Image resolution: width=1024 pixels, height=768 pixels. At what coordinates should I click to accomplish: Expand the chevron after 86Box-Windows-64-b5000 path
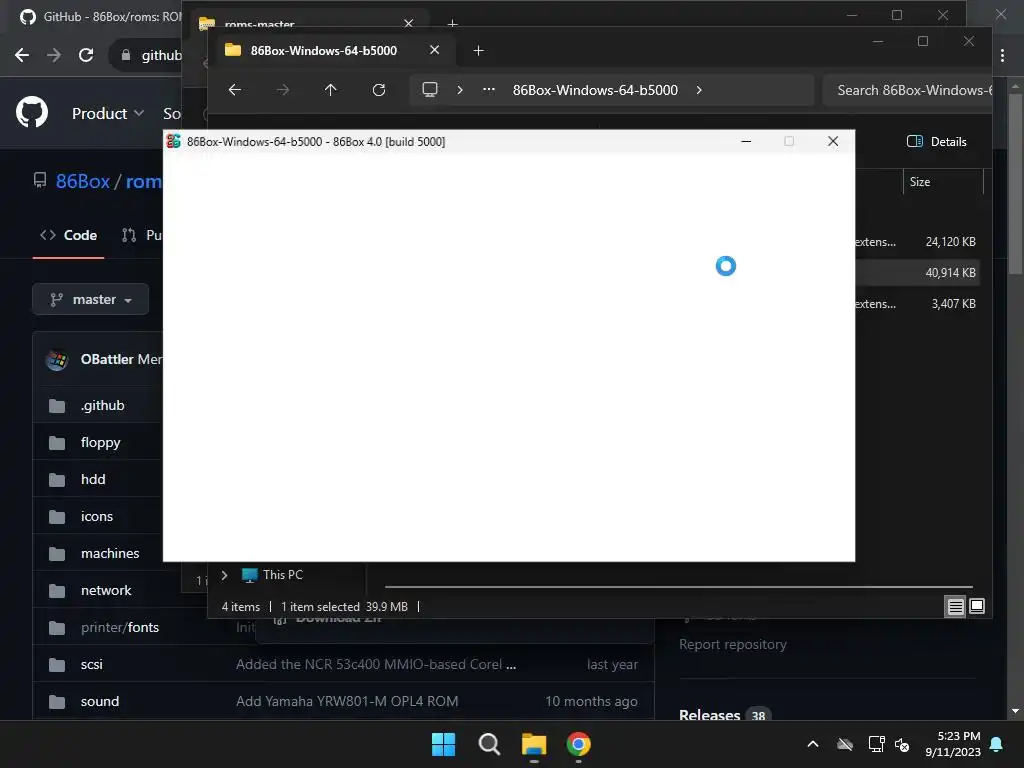click(699, 90)
